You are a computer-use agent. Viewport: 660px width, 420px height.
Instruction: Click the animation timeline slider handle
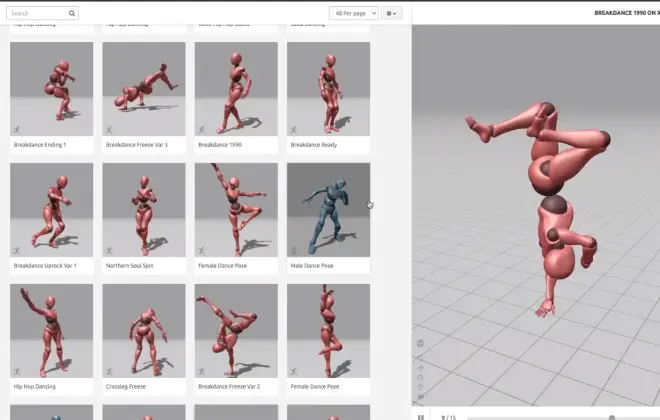[612, 417]
